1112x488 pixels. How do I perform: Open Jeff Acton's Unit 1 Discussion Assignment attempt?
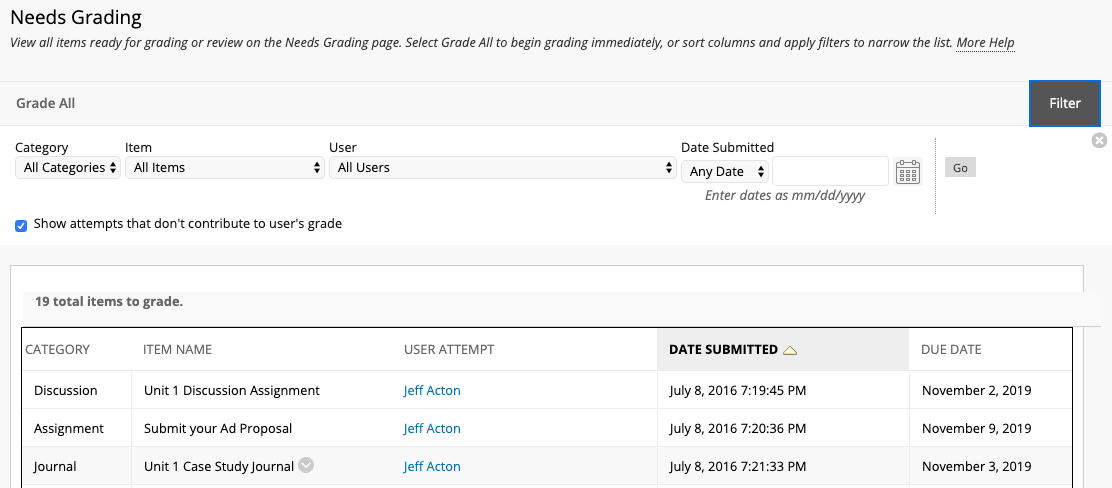[x=432, y=390]
